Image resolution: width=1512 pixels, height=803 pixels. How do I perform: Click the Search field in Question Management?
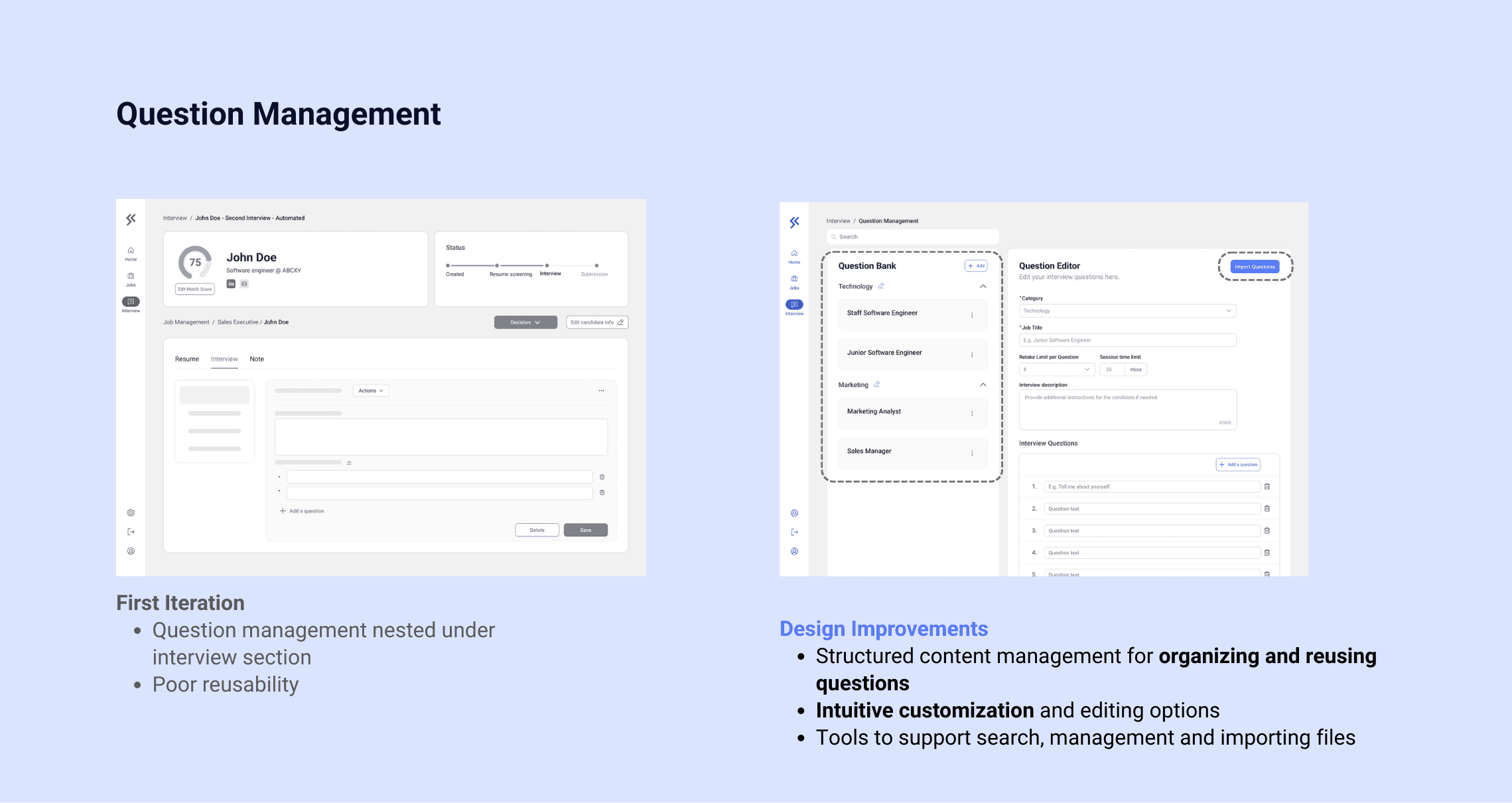click(912, 237)
